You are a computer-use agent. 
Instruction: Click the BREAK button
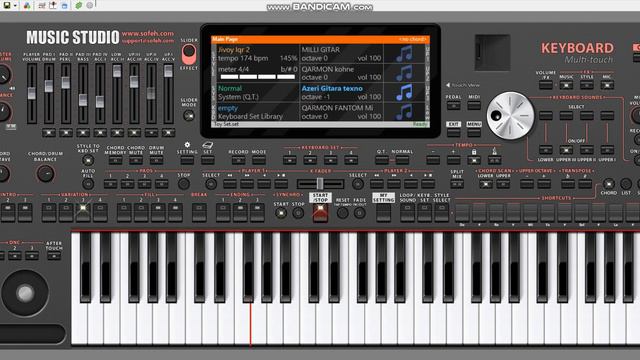(x=199, y=213)
